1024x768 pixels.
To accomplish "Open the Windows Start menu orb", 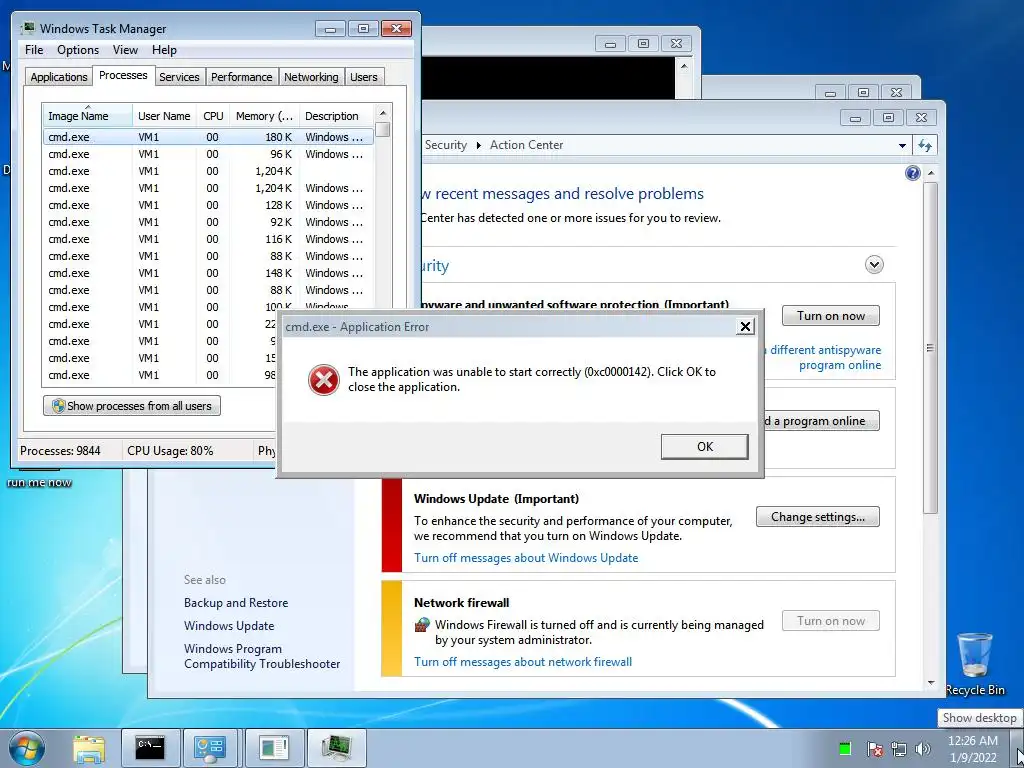I will tap(27, 748).
